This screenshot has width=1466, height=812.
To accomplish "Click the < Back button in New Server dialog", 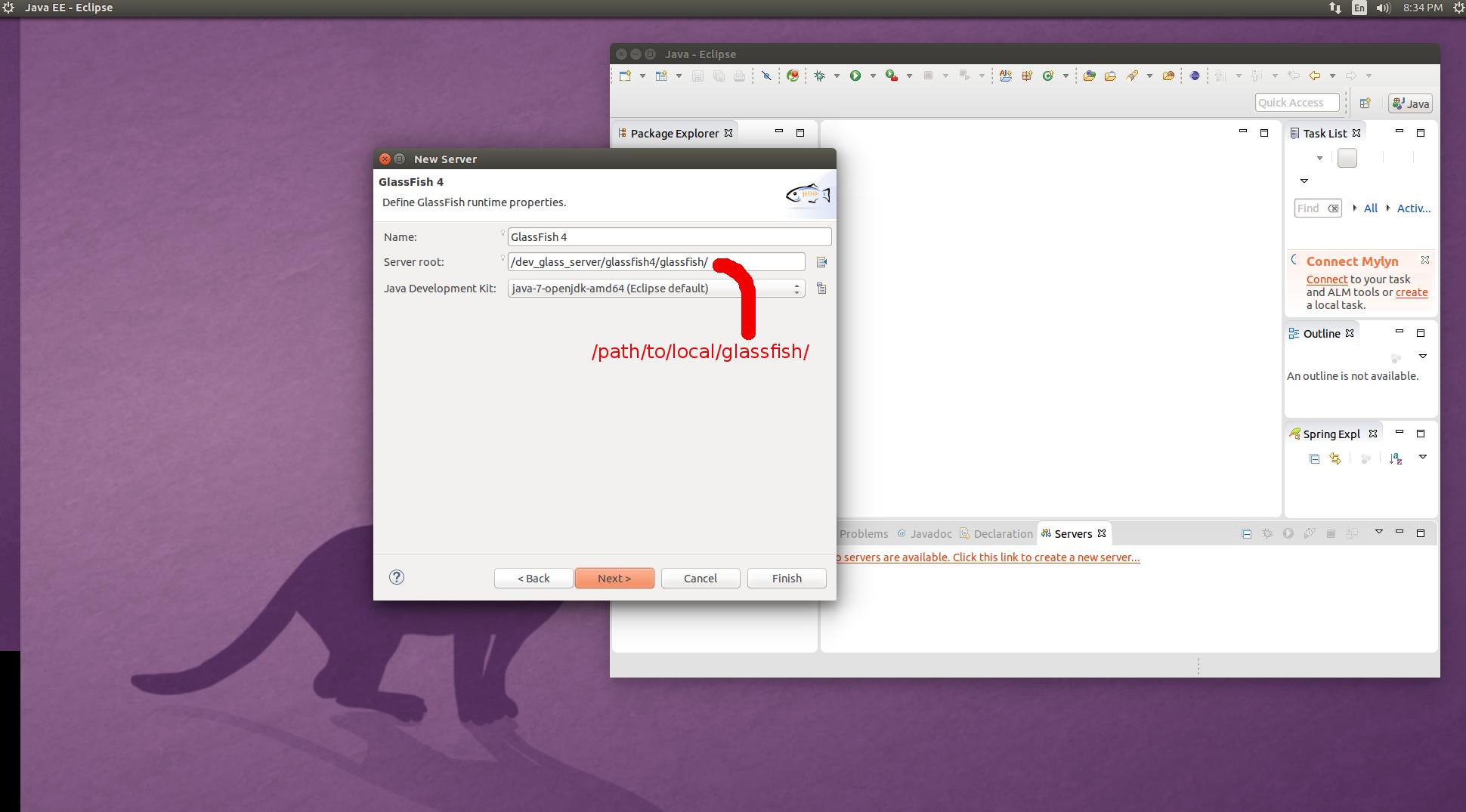I will click(x=534, y=579).
